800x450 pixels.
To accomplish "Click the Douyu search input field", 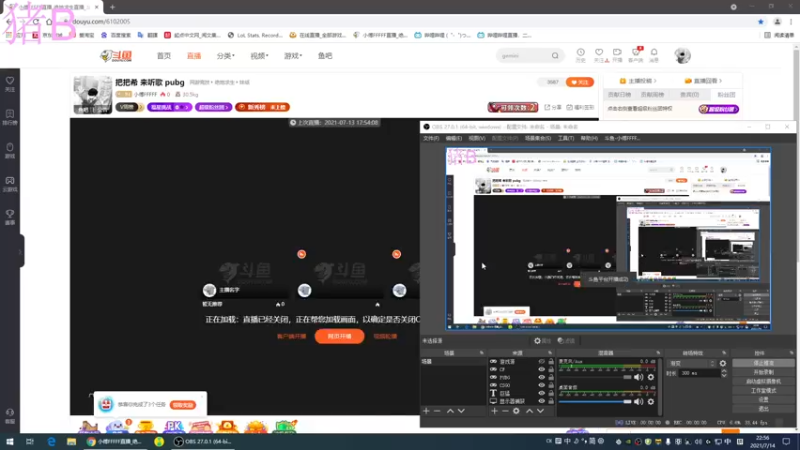I will 524,56.
